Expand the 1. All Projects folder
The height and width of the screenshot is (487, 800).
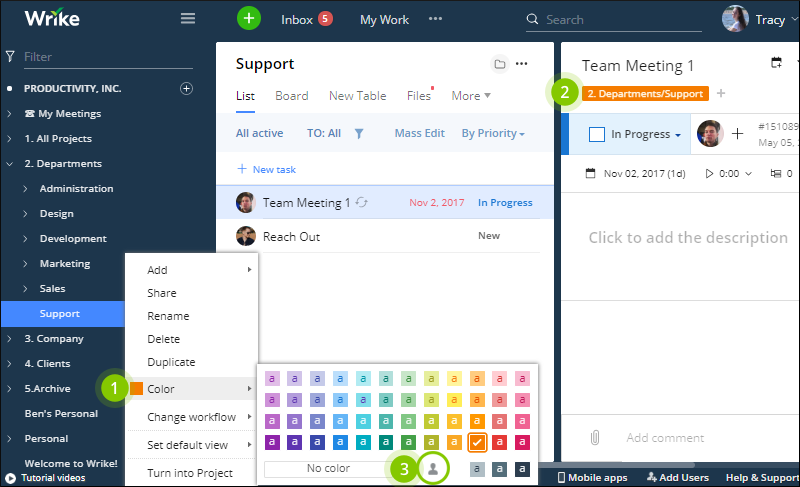point(9,139)
